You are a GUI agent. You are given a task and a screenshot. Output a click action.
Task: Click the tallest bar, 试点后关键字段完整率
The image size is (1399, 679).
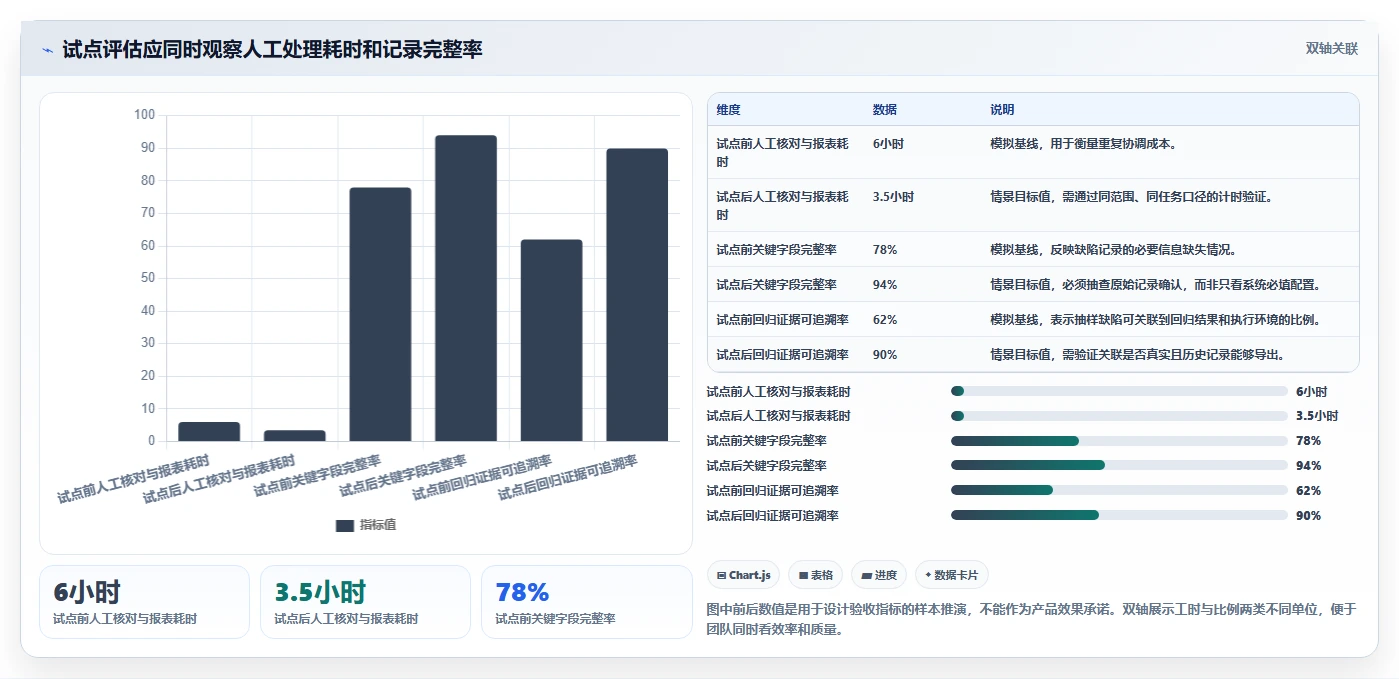(x=466, y=288)
